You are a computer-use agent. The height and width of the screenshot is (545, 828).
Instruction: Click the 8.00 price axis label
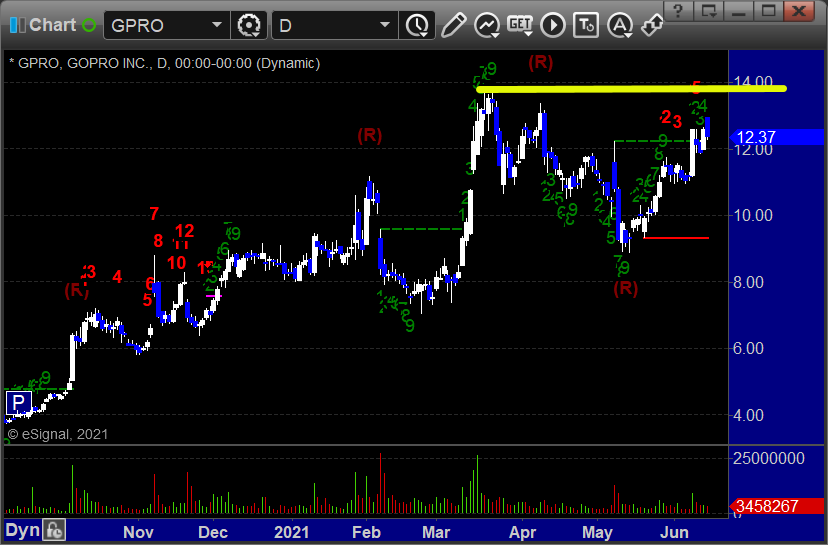748,282
